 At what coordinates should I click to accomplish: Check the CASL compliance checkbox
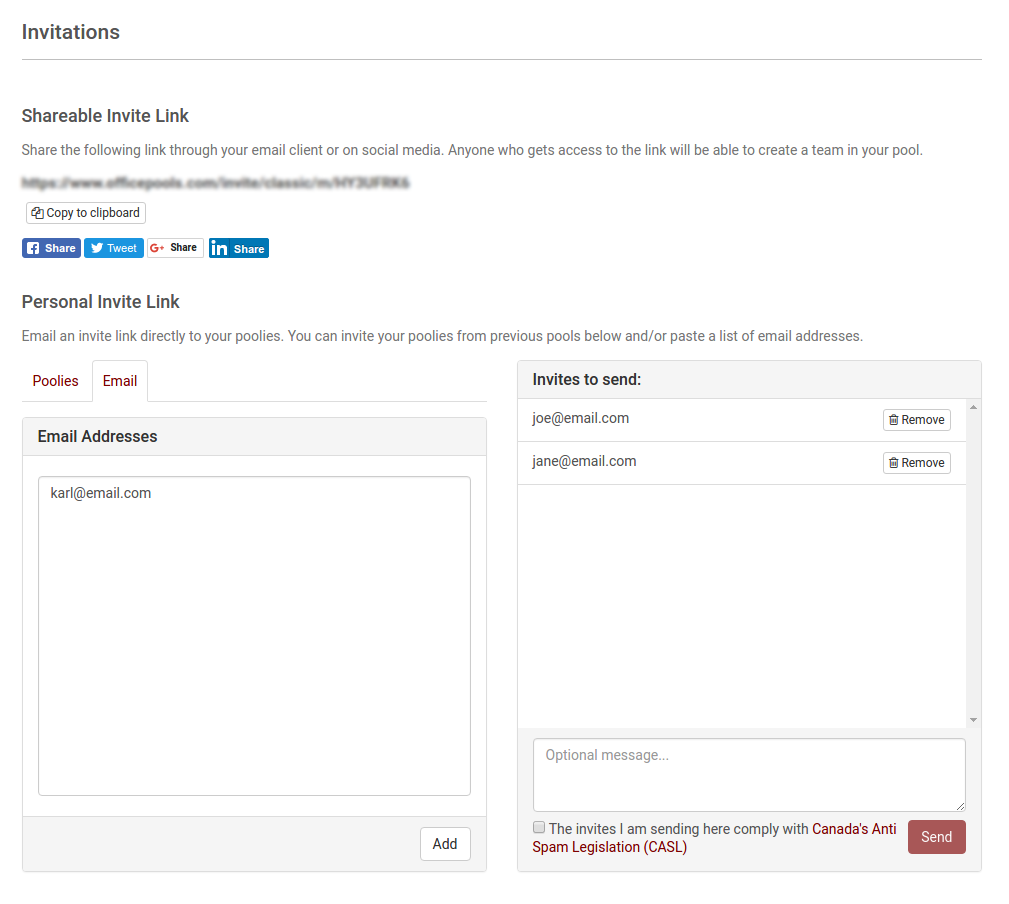539,828
